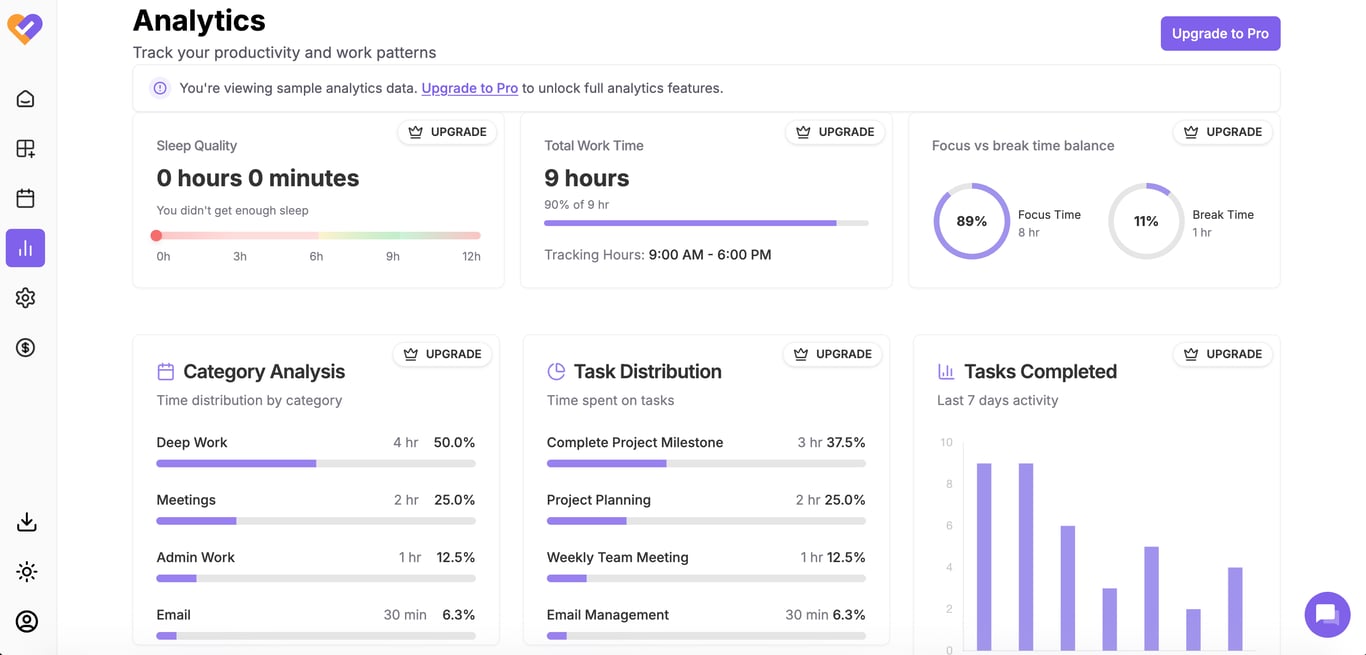Open the Home page from the sidebar

(26, 98)
